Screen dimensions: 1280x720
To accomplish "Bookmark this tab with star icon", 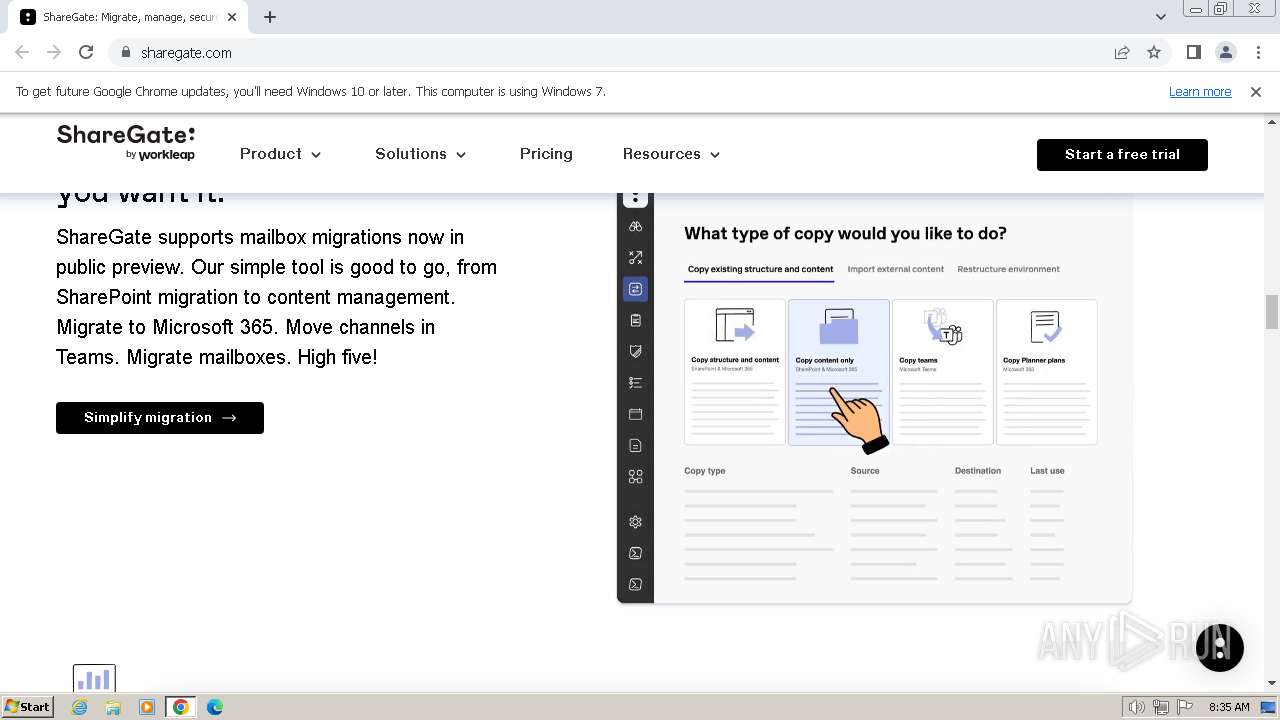I will (x=1154, y=53).
